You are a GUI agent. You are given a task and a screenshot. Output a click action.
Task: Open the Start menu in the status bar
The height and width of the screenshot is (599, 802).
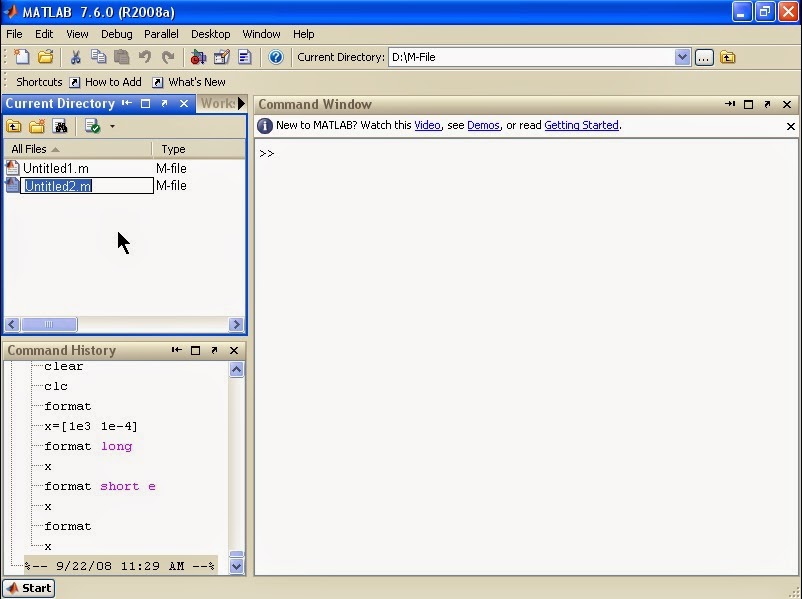(x=27, y=588)
